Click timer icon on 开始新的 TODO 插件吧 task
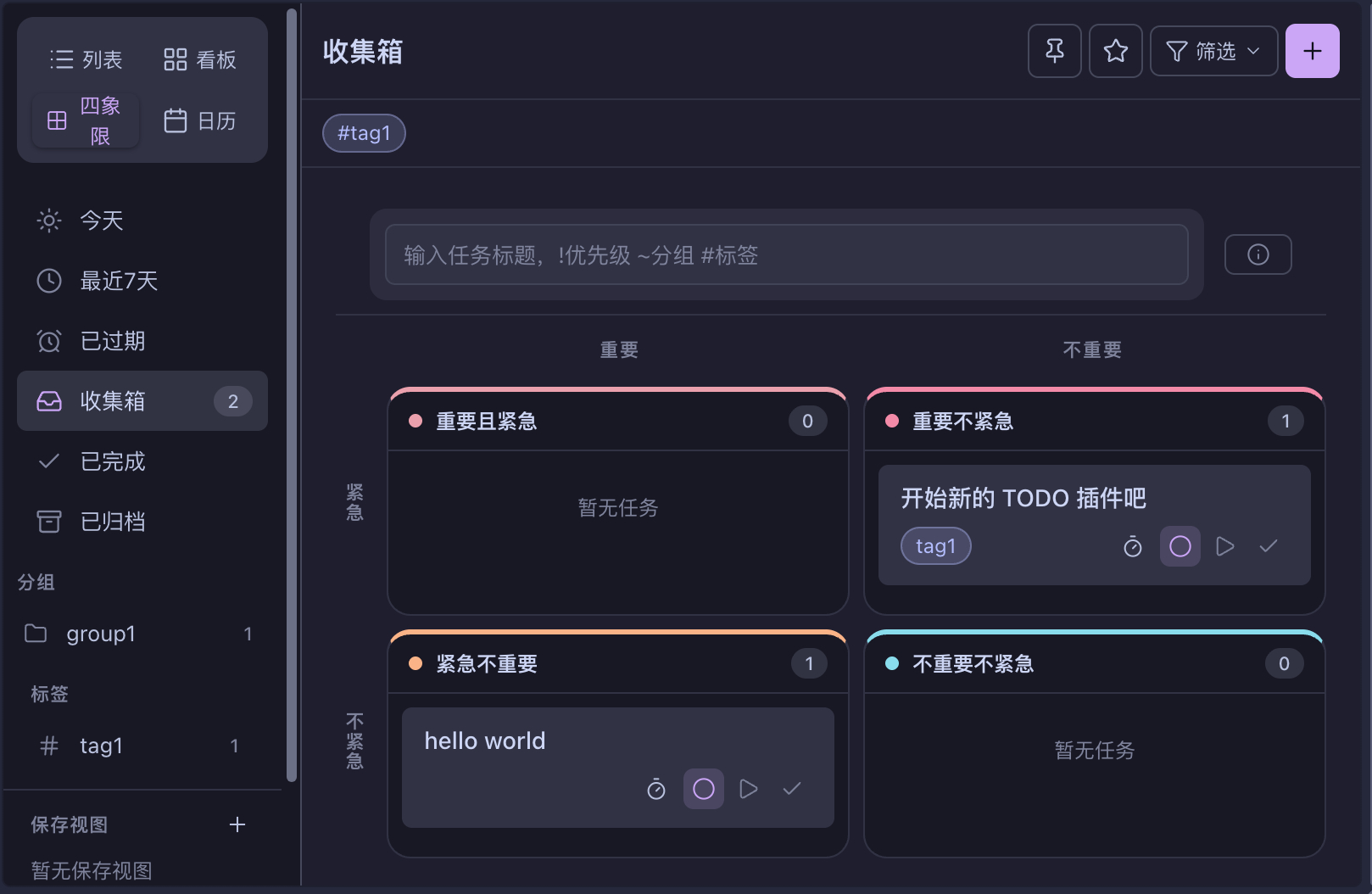1372x894 pixels. point(1133,546)
